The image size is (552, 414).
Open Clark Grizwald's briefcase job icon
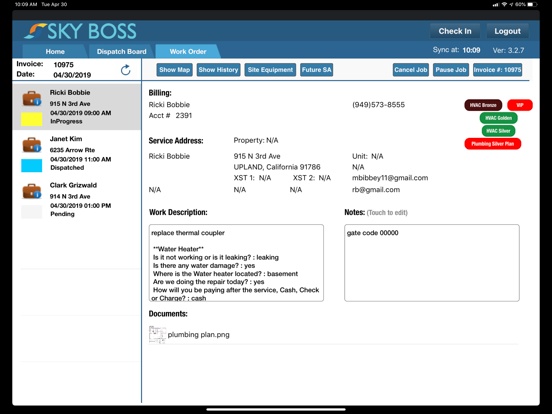(x=32, y=191)
